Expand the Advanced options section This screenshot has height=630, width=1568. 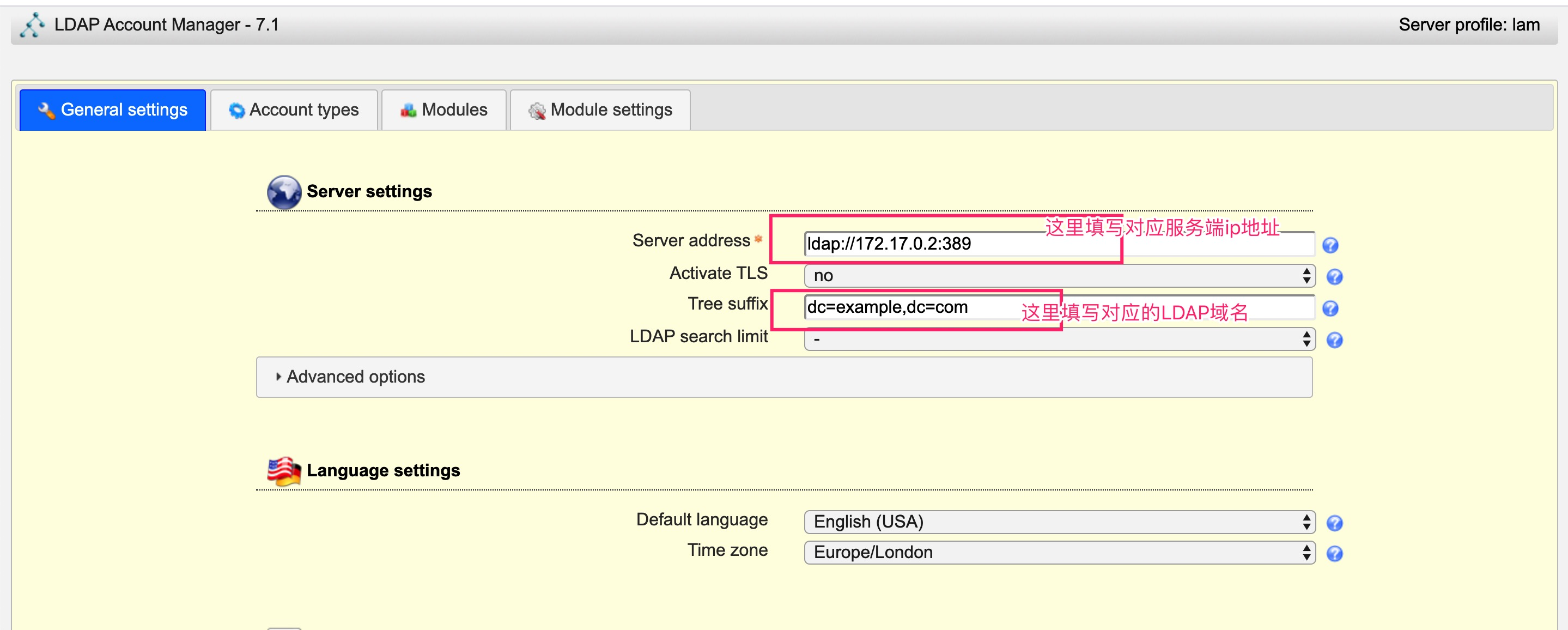[355, 377]
